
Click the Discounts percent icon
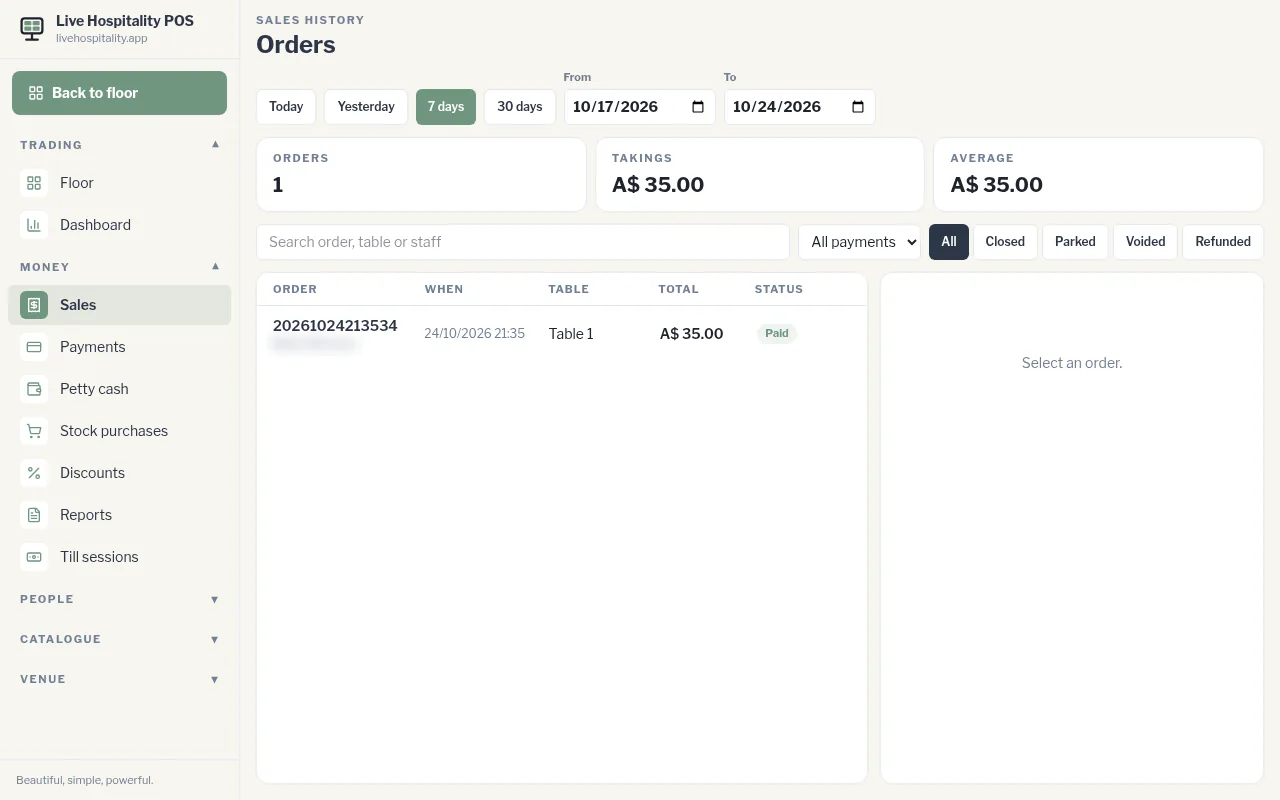[x=34, y=473]
